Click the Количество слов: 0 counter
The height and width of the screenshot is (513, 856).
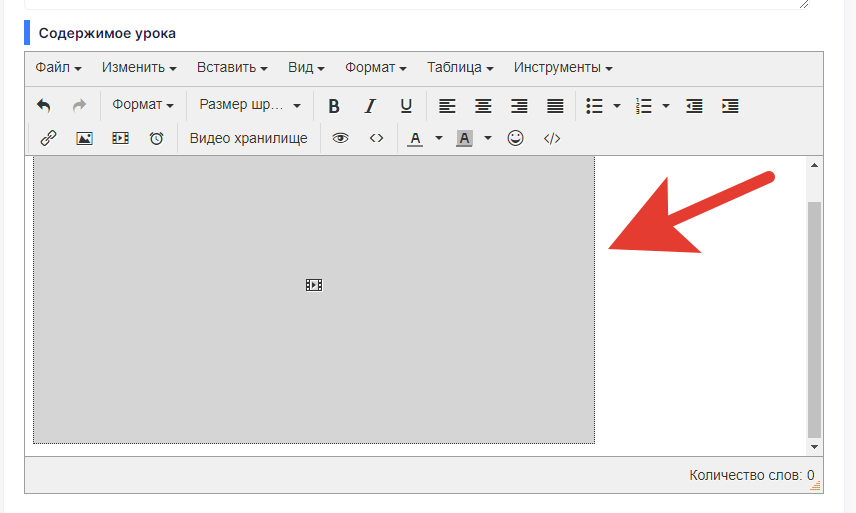pyautogui.click(x=752, y=475)
